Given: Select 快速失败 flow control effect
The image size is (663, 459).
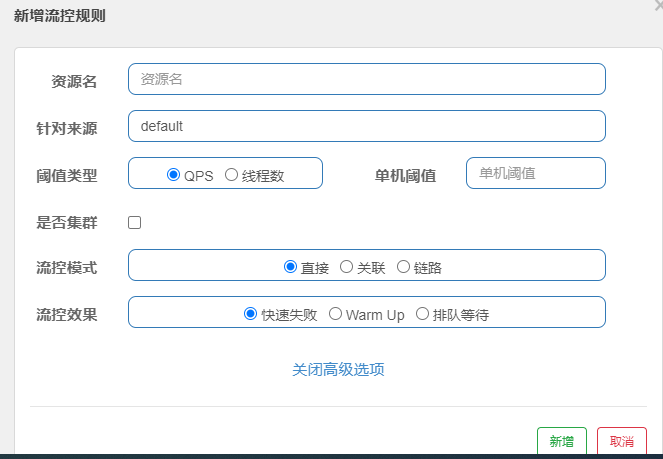Looking at the screenshot, I should click(x=250, y=314).
